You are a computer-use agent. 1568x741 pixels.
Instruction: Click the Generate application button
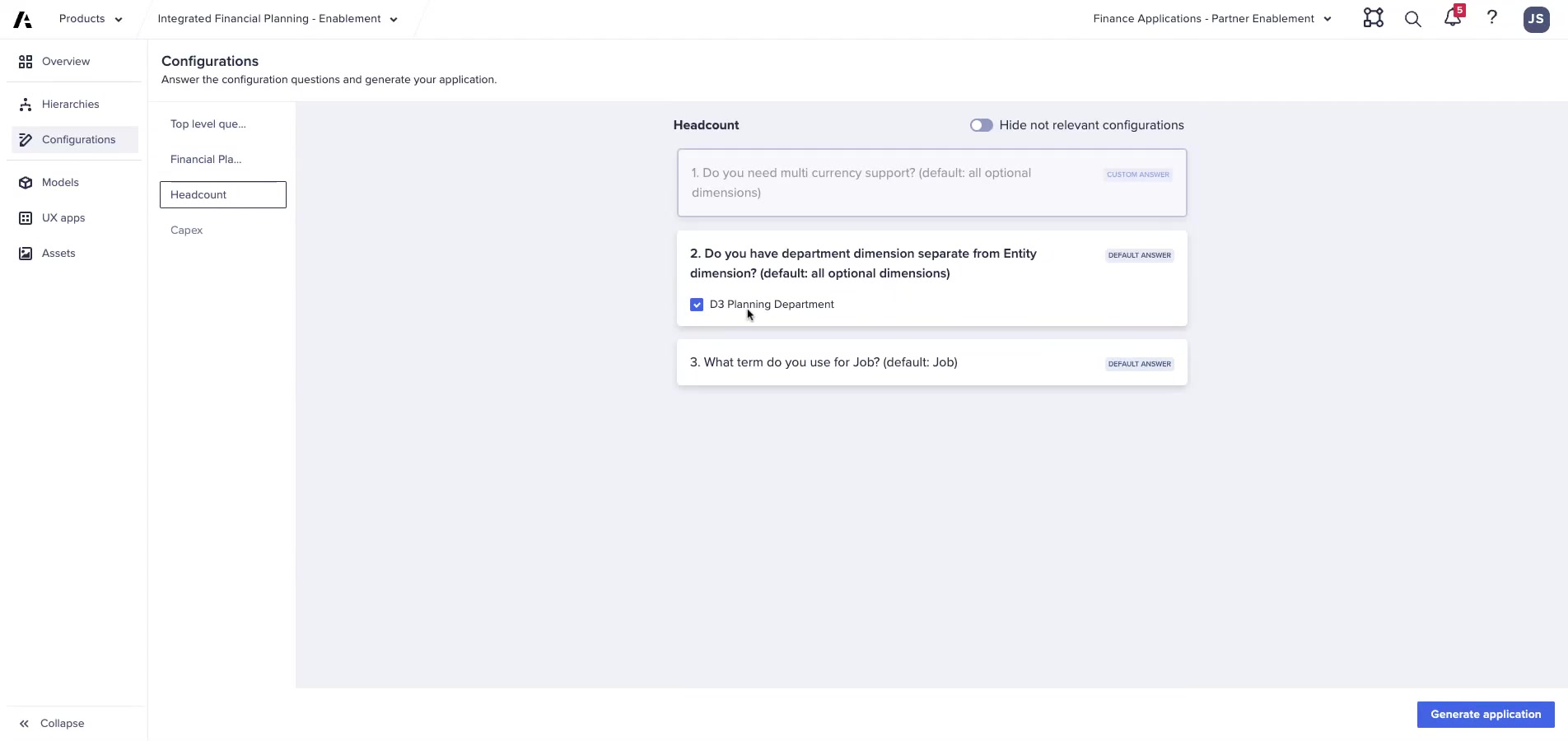pos(1485,715)
